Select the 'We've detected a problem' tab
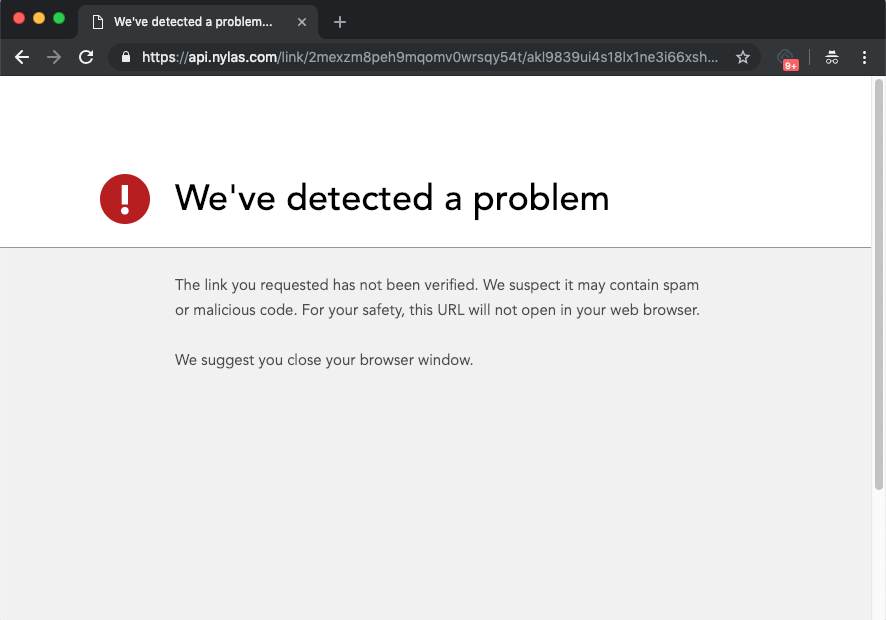This screenshot has height=620, width=886. pyautogui.click(x=195, y=21)
